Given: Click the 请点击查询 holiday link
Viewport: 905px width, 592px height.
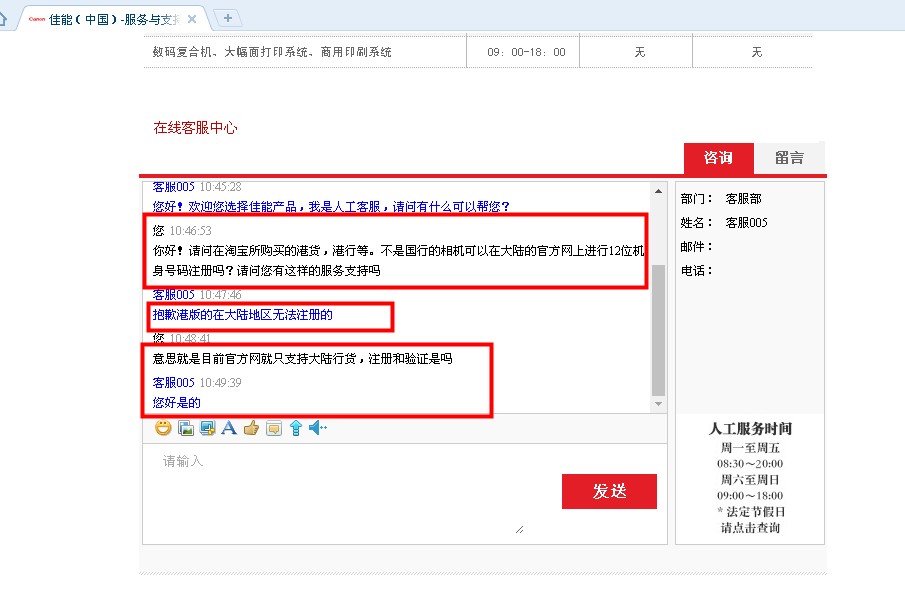Looking at the screenshot, I should [x=750, y=527].
